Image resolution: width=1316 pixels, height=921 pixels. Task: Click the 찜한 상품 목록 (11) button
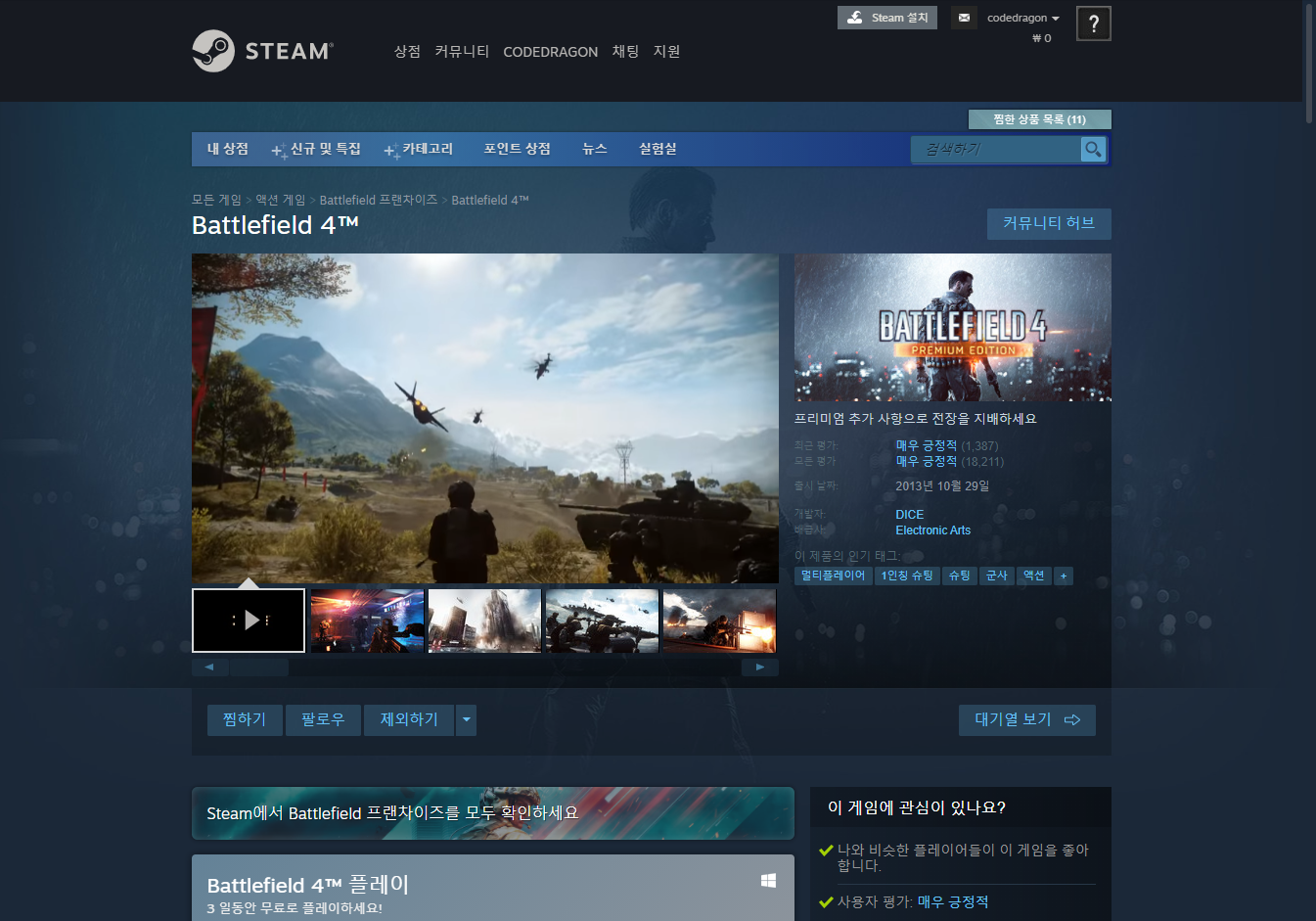click(1039, 119)
